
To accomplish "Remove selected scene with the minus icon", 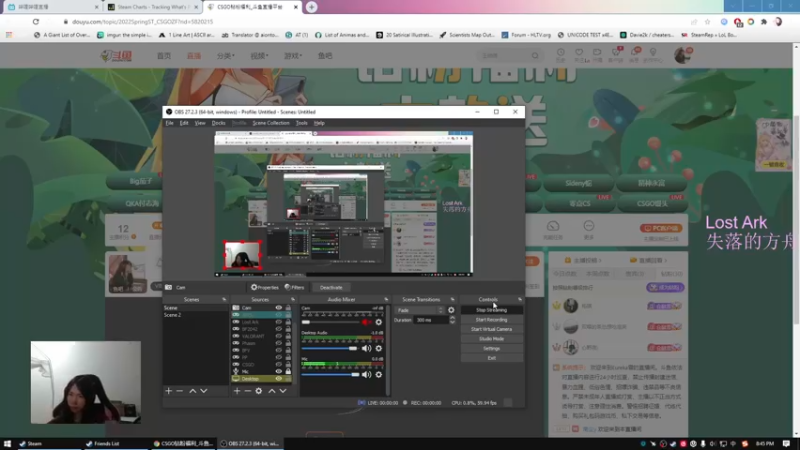I will pos(180,391).
